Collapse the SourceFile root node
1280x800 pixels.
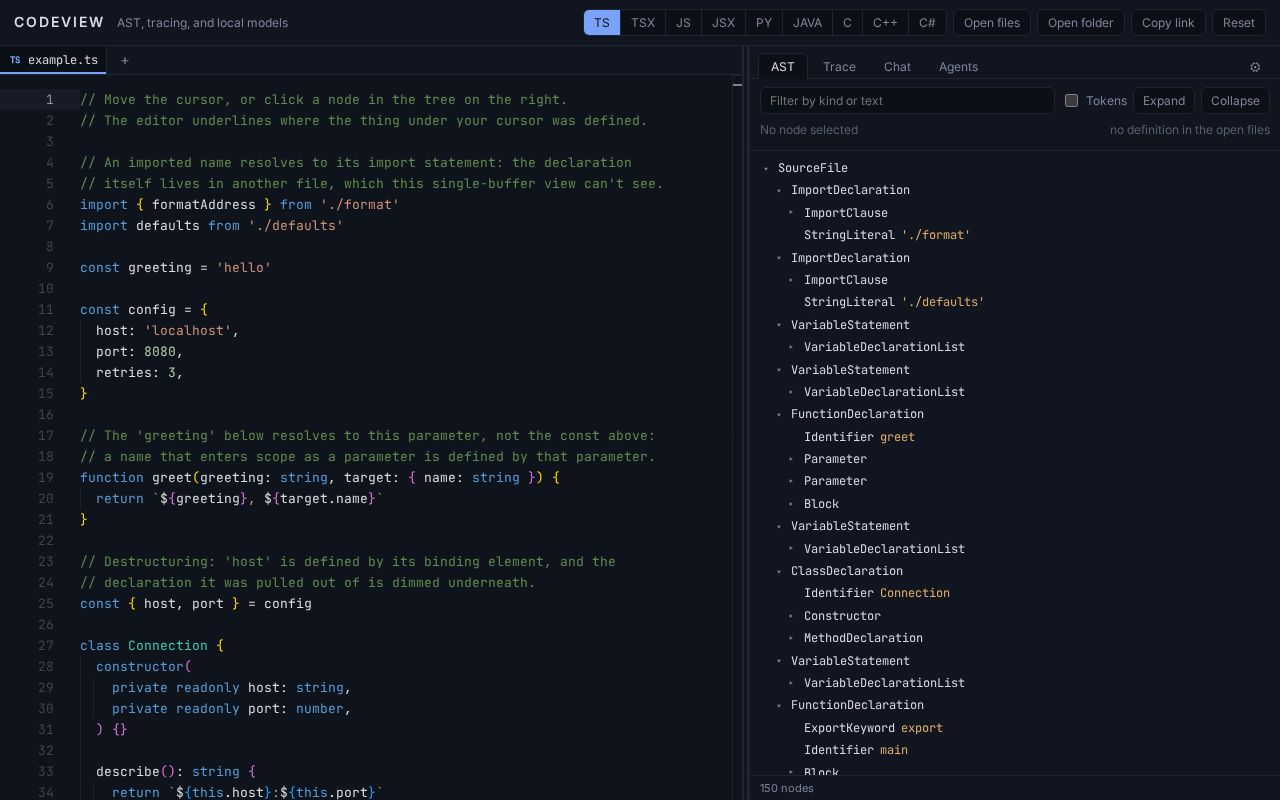[766, 168]
